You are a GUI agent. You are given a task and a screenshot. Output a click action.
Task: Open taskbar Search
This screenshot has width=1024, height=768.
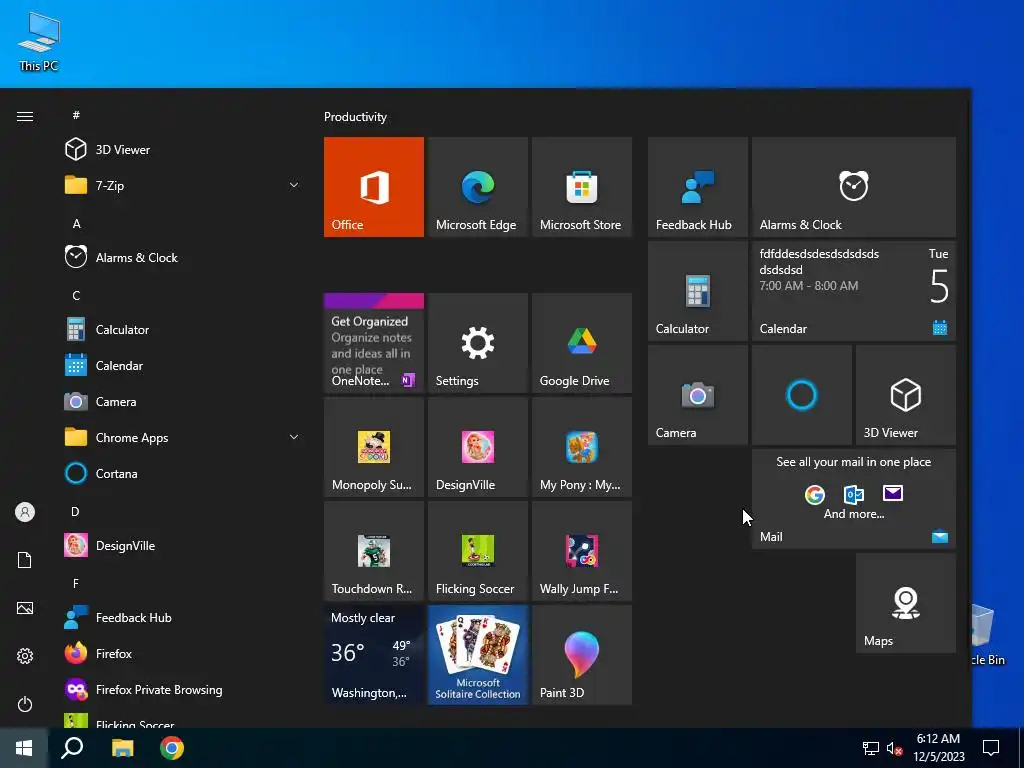point(72,748)
